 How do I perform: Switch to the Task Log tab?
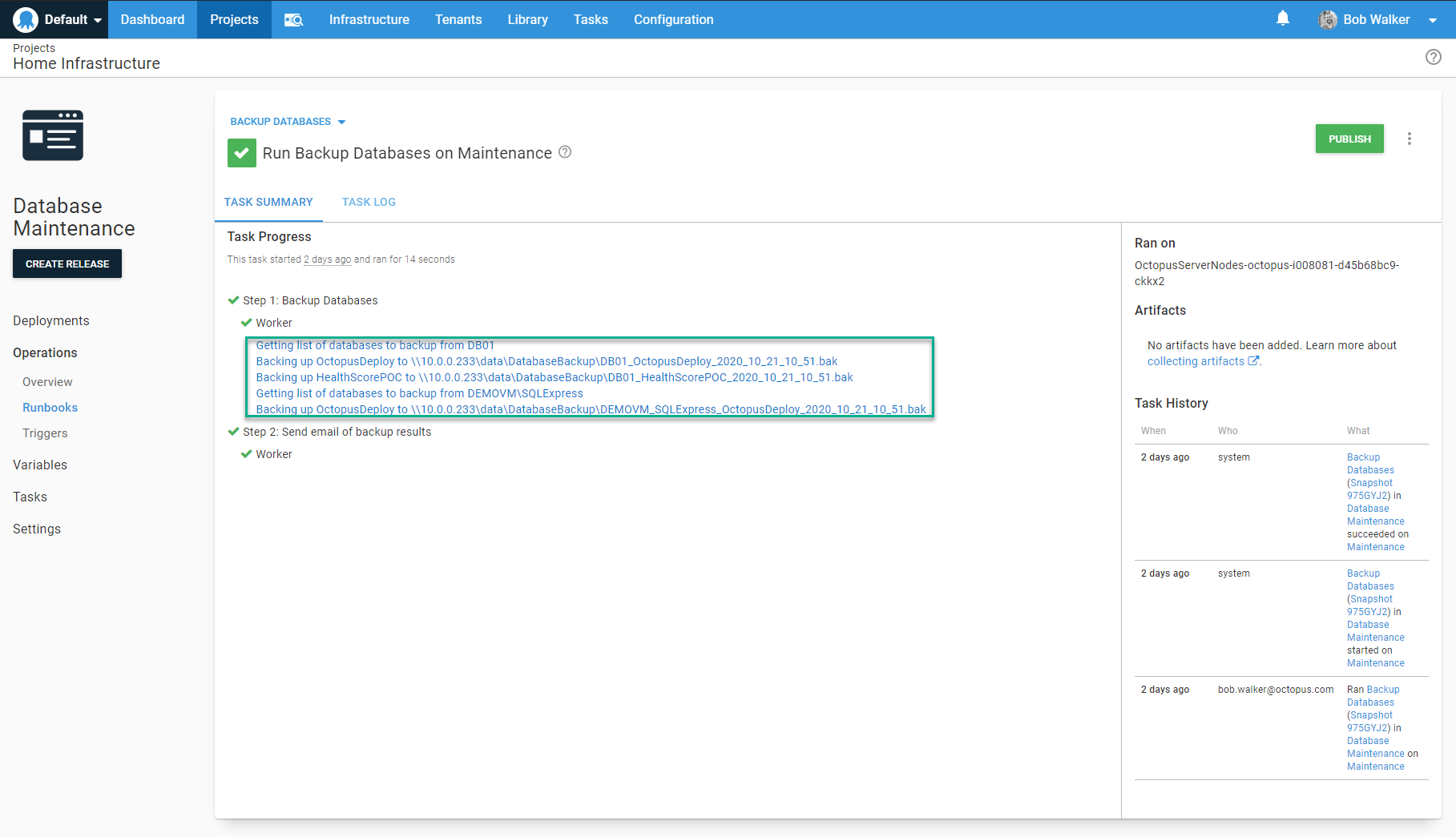pyautogui.click(x=369, y=202)
